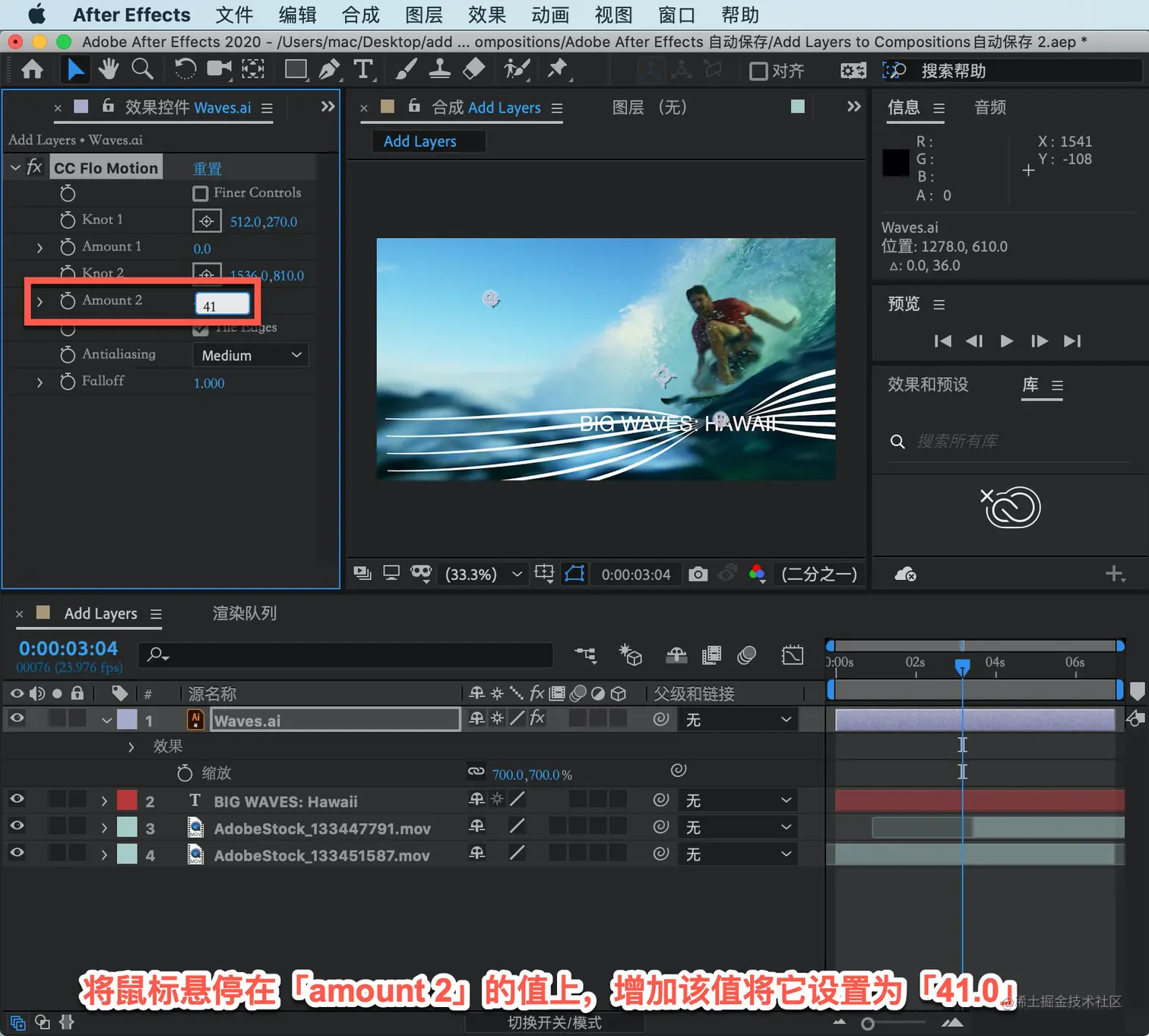
Task: Jump to the last frame in preview
Action: tap(1071, 341)
